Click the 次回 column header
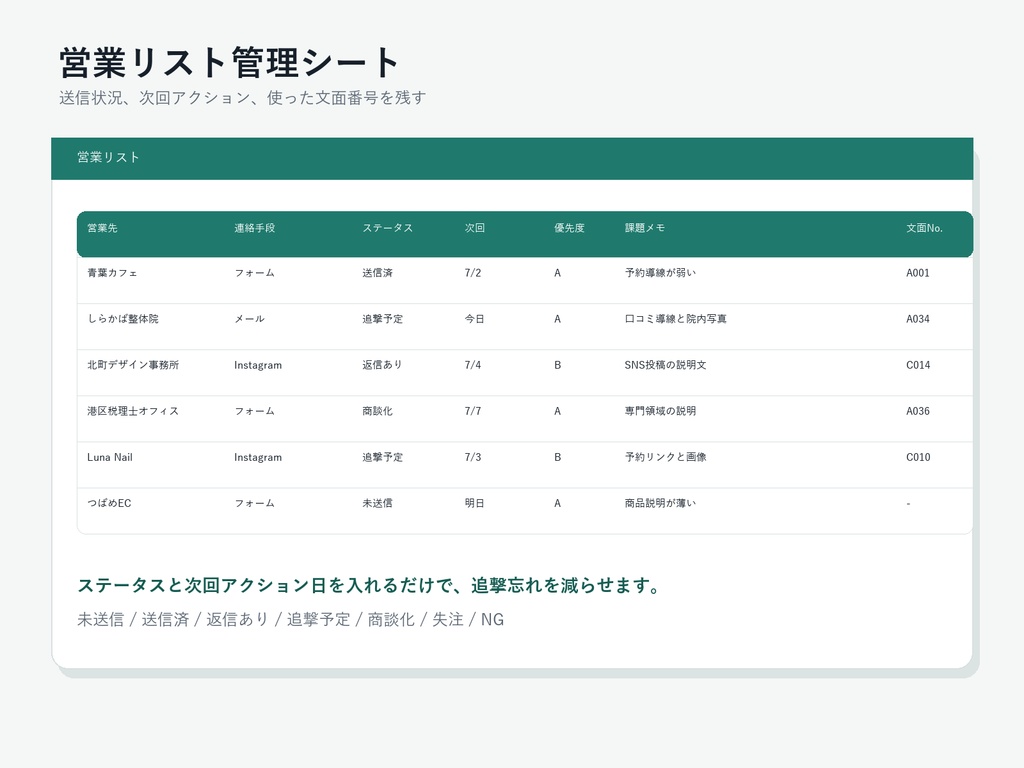1024x768 pixels. click(x=475, y=228)
